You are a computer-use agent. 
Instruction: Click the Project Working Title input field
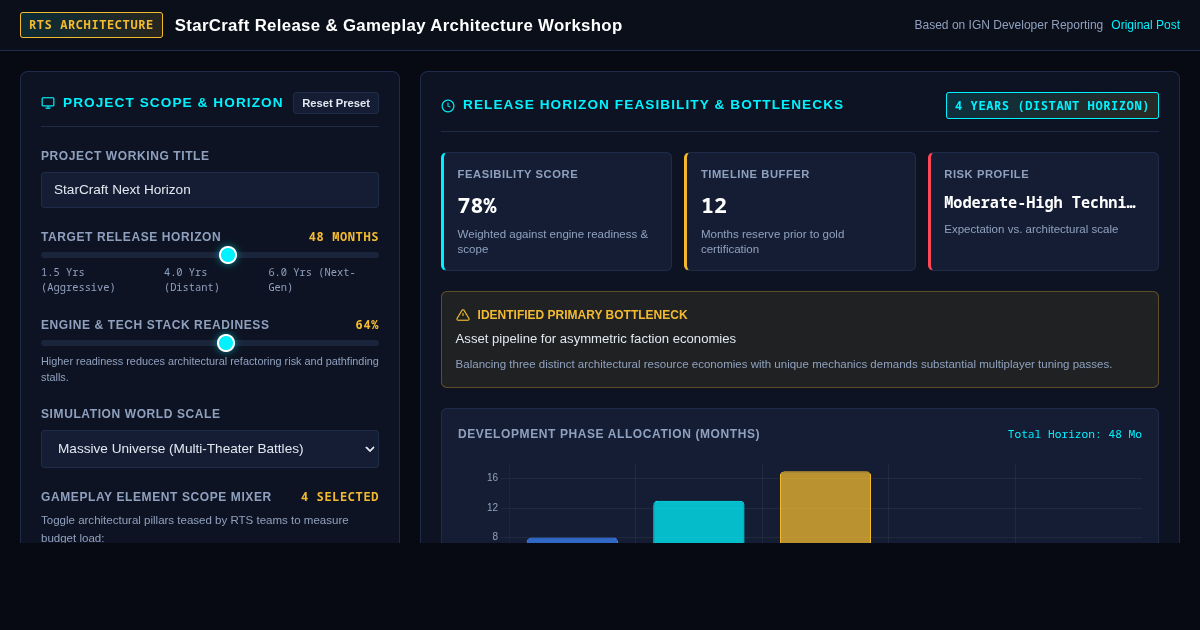[210, 190]
